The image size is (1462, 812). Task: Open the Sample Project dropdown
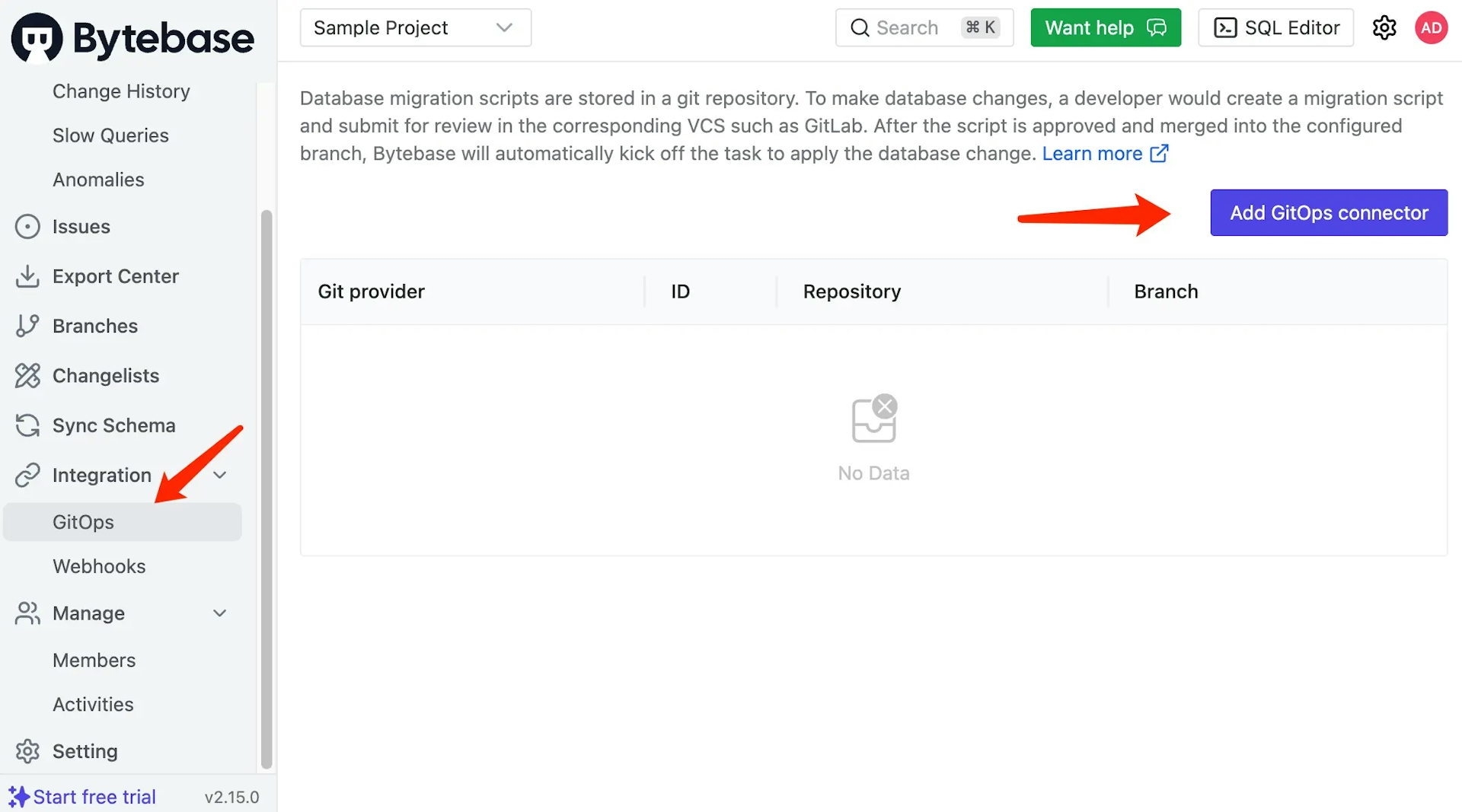[x=416, y=28]
